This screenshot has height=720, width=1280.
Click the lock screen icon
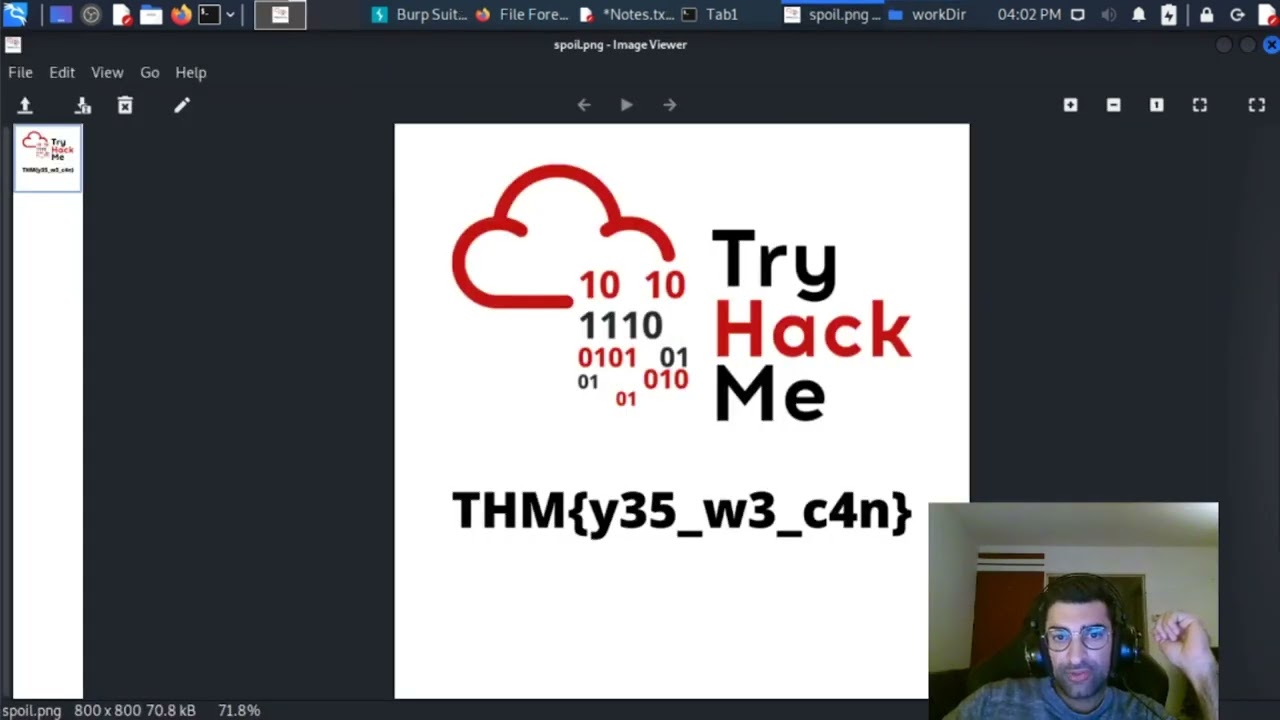pyautogui.click(x=1206, y=15)
